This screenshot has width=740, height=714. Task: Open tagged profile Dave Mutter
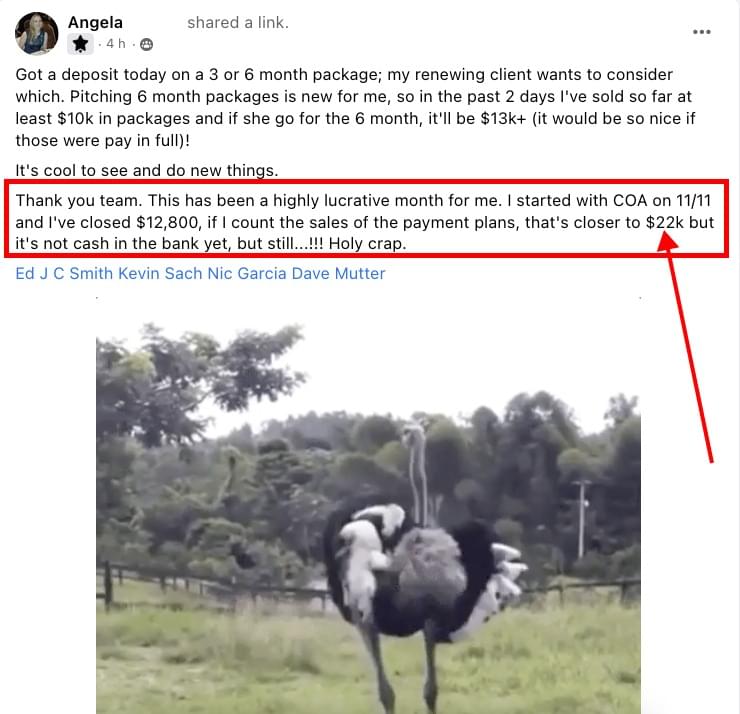338,273
